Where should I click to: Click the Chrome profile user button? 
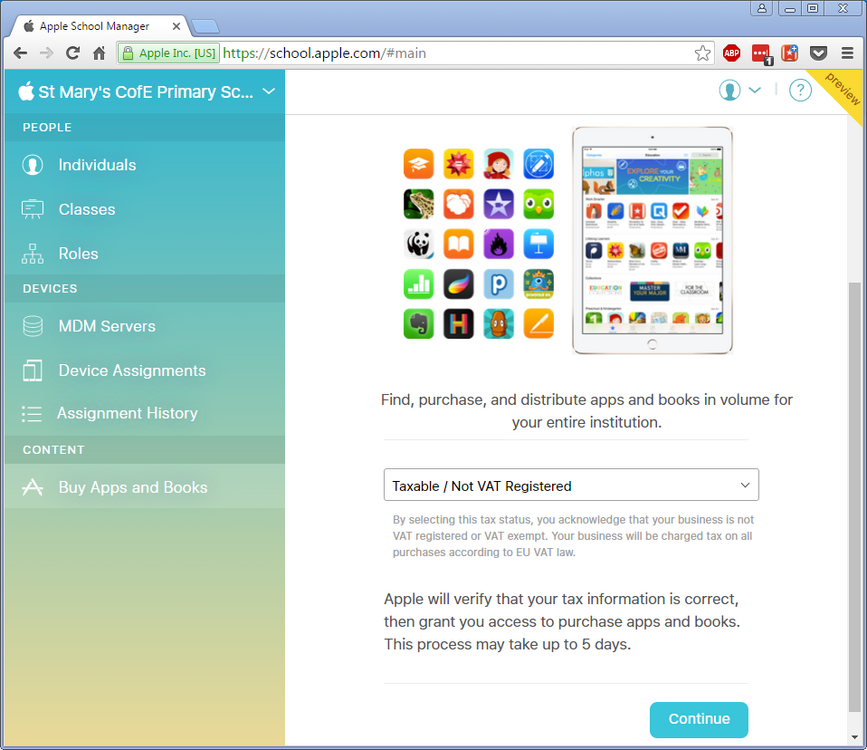762,8
